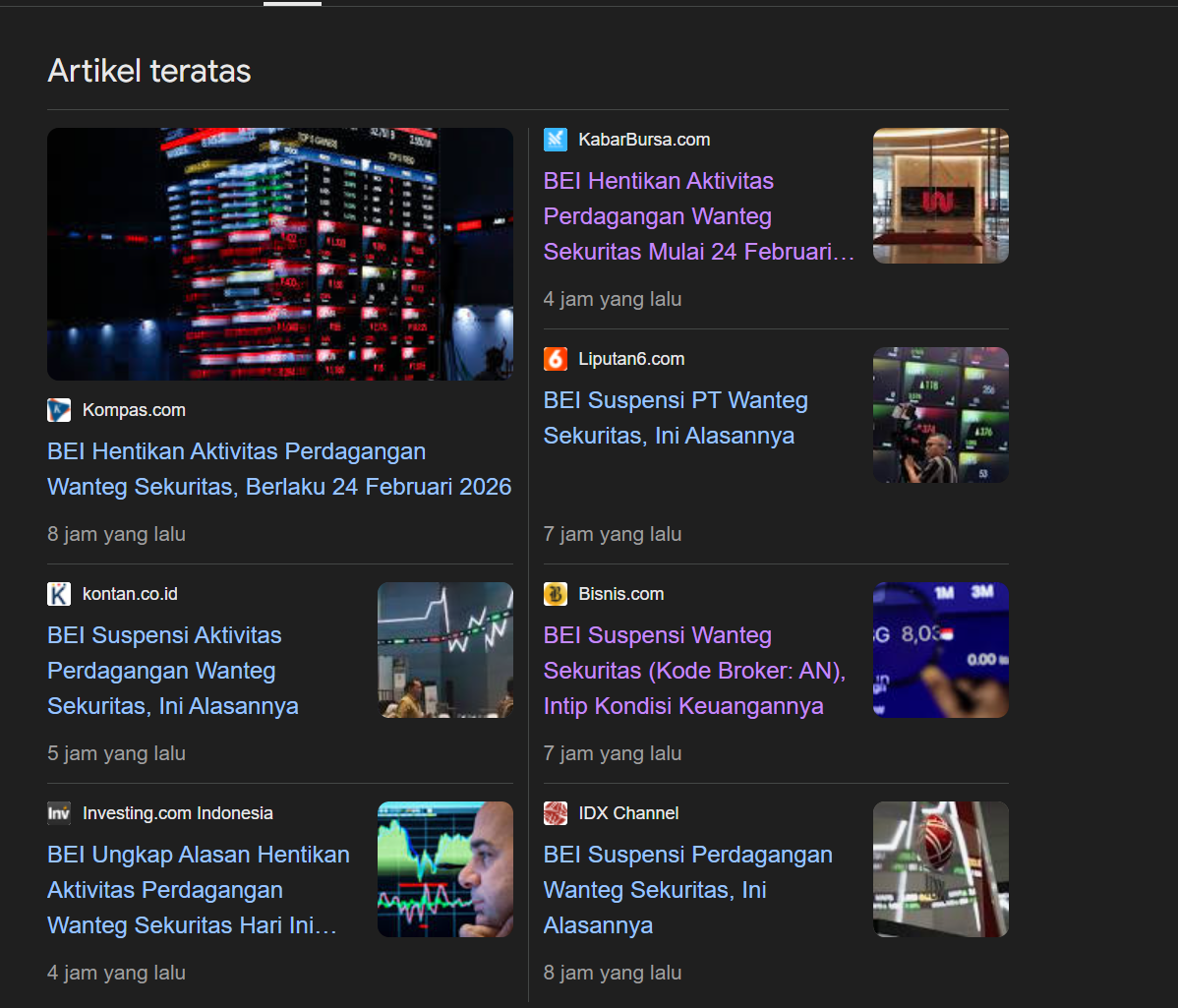Click the Liputan6.com favicon icon
Image resolution: width=1178 pixels, height=1008 pixels.
[556, 359]
